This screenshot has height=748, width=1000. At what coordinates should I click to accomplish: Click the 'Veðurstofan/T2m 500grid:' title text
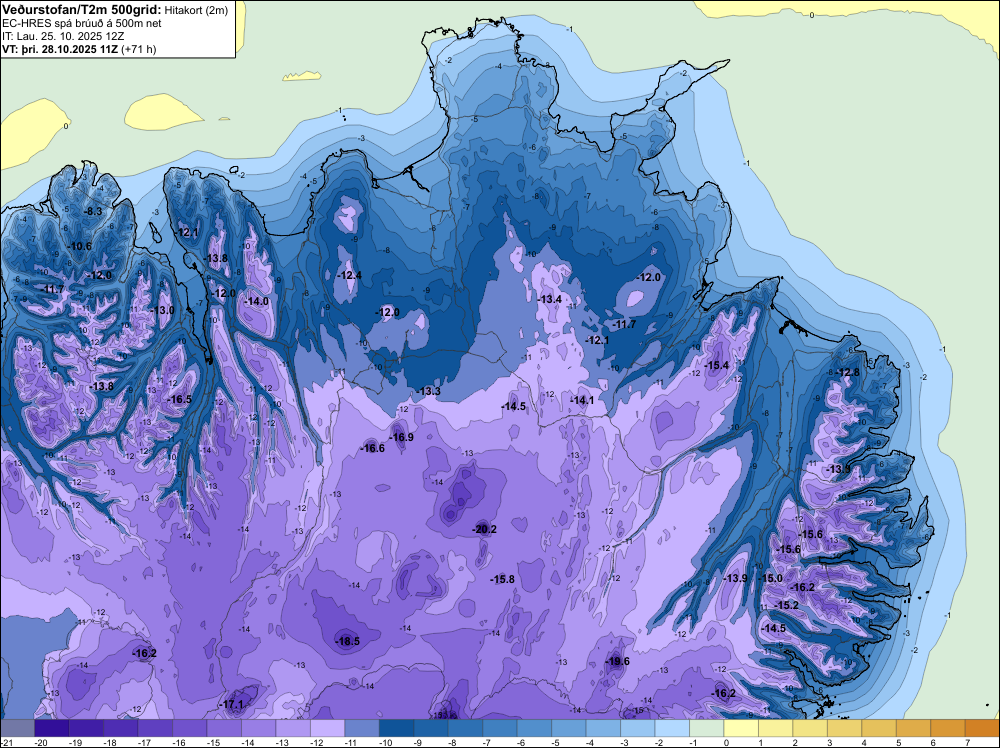point(82,10)
